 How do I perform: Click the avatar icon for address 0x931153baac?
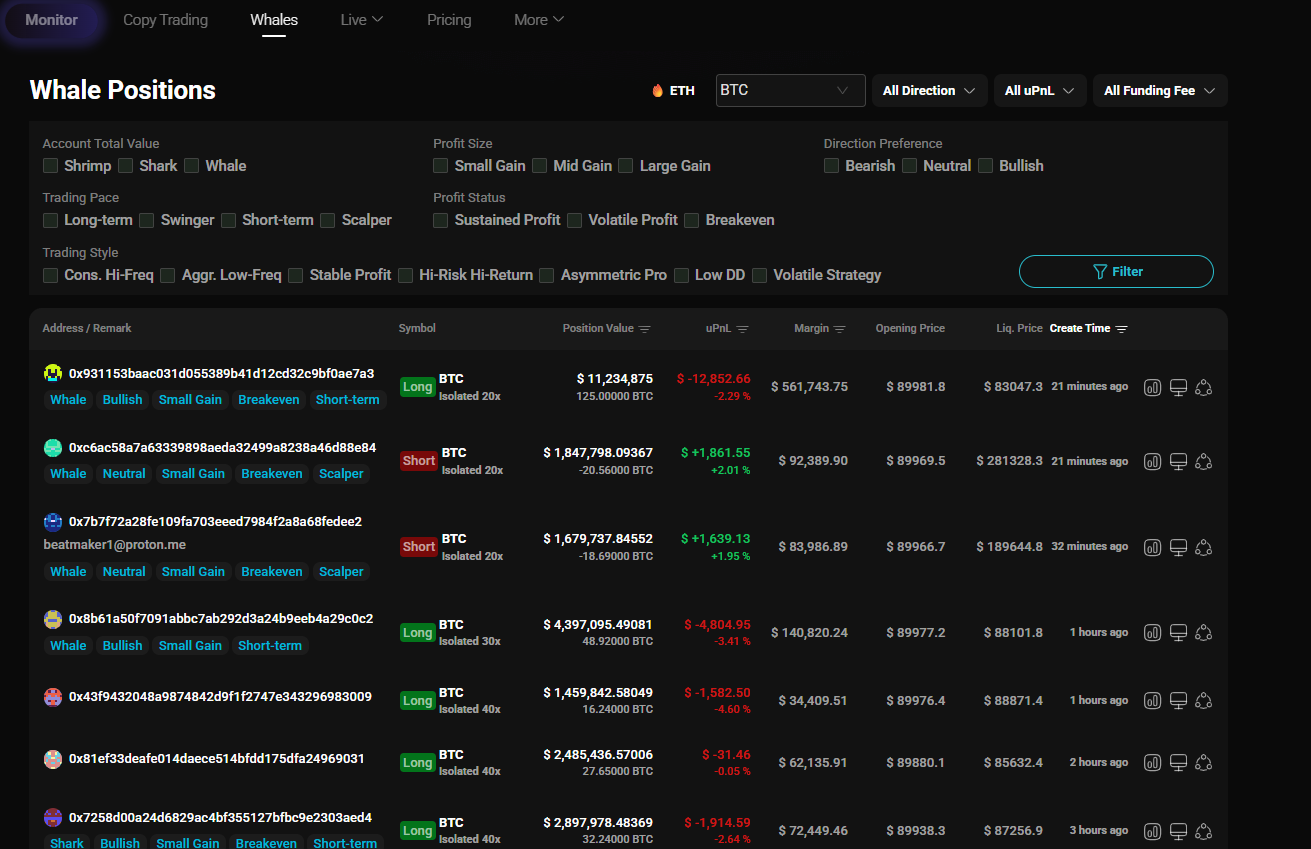(x=53, y=374)
